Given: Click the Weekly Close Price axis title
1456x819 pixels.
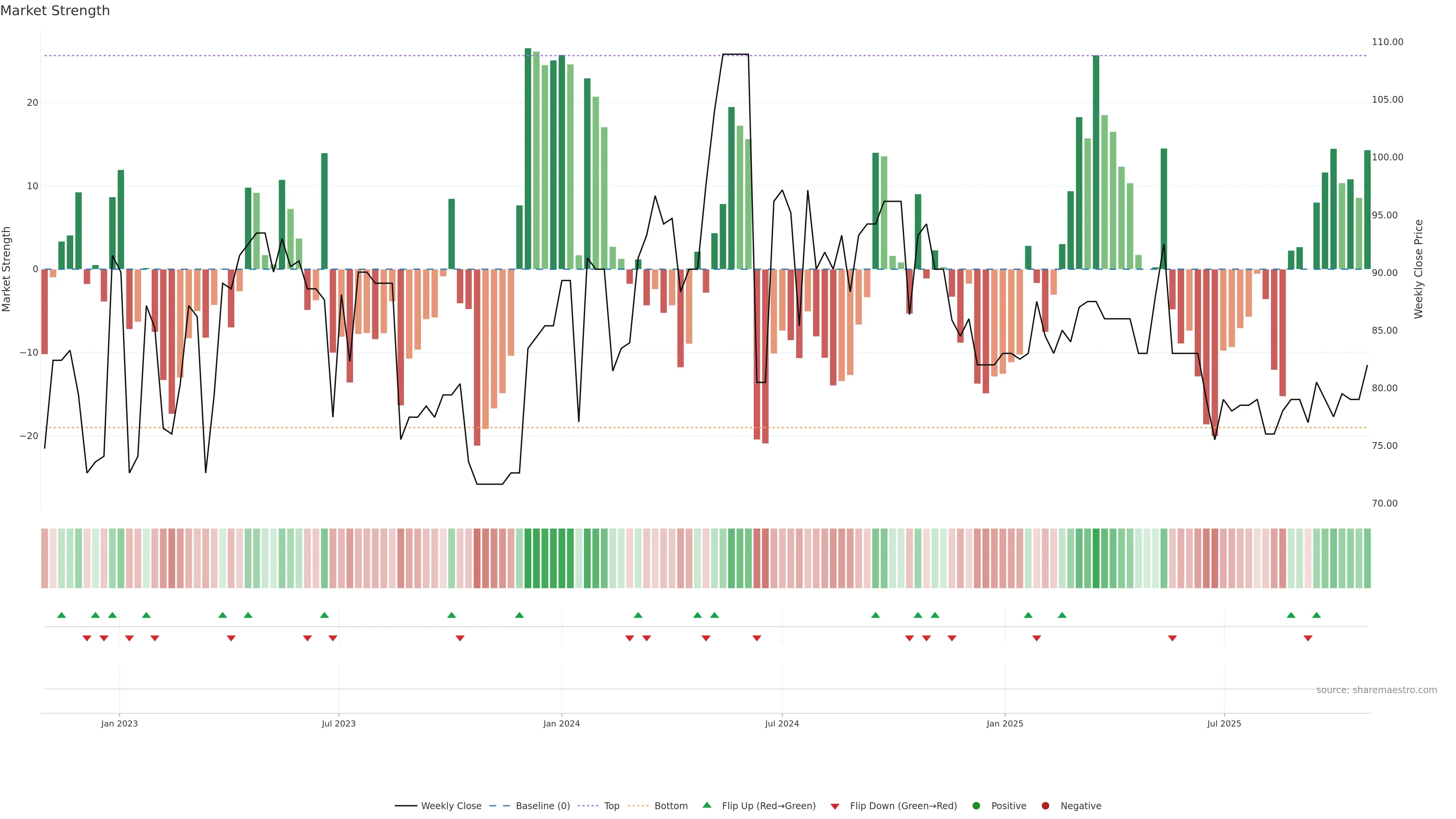Looking at the screenshot, I should (x=1418, y=269).
